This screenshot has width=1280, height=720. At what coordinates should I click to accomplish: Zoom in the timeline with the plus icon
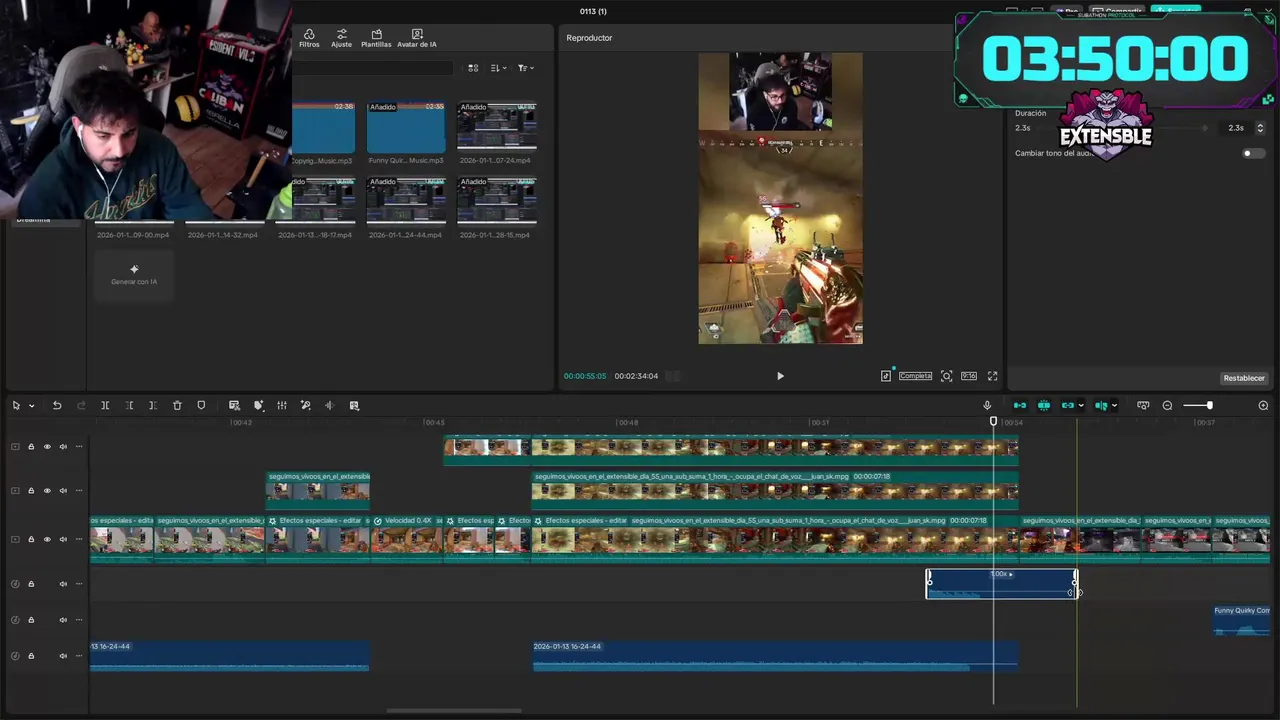(x=1263, y=405)
